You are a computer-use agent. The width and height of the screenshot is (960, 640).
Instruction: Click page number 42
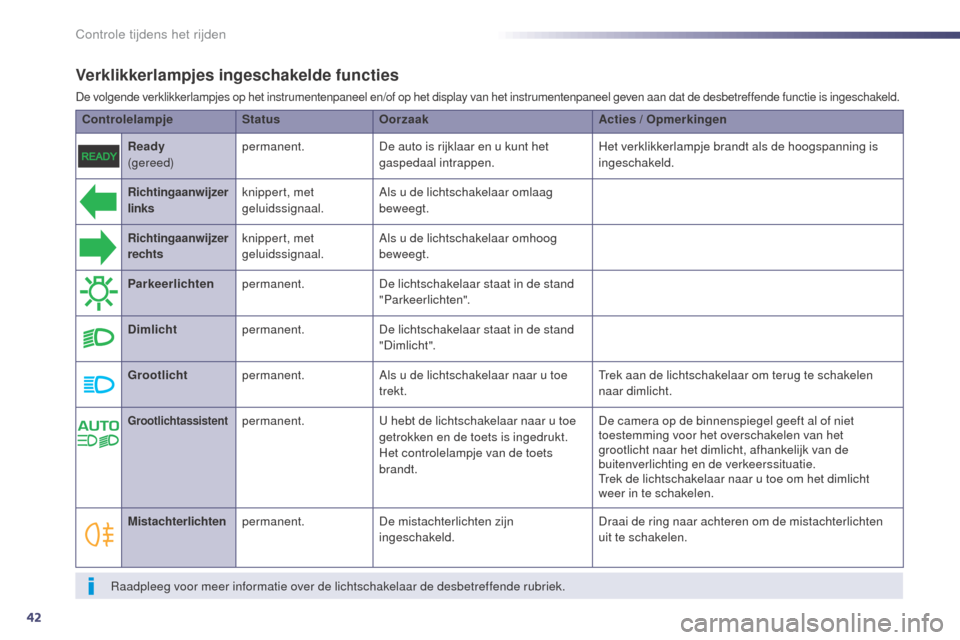point(34,617)
